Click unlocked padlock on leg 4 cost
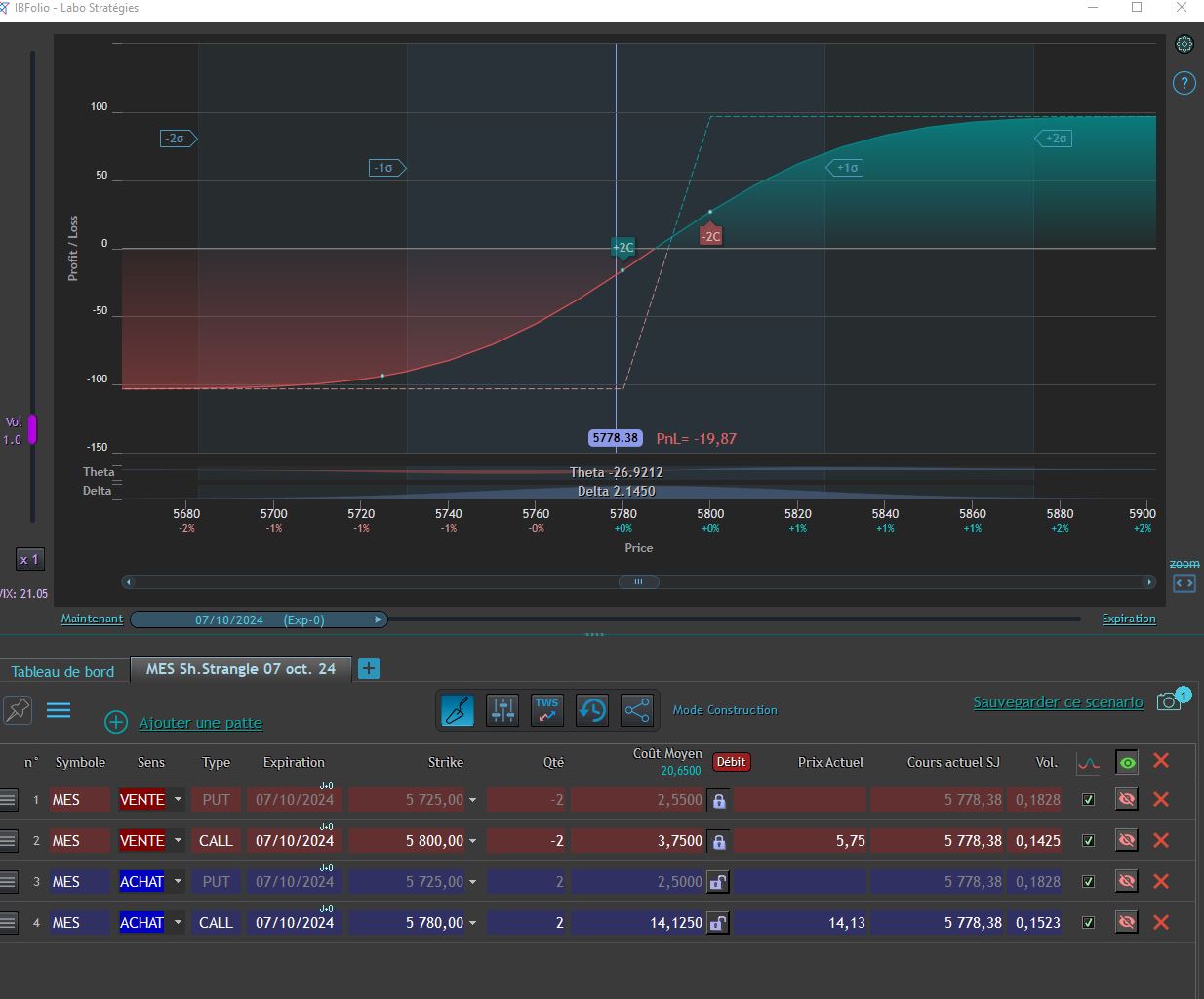The image size is (1204, 999). coord(718,923)
